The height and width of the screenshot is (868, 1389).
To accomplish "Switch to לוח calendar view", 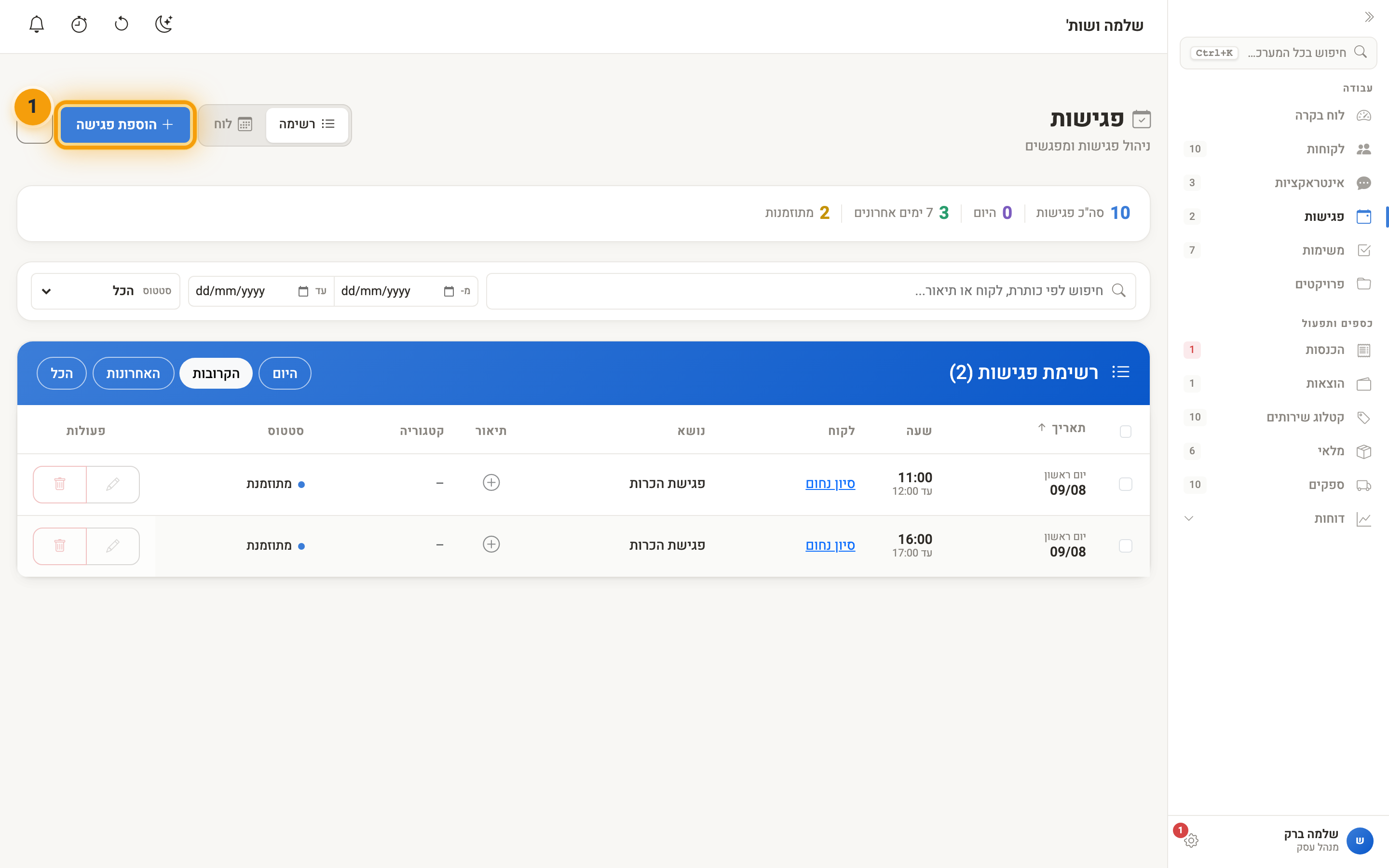I will coord(233,124).
